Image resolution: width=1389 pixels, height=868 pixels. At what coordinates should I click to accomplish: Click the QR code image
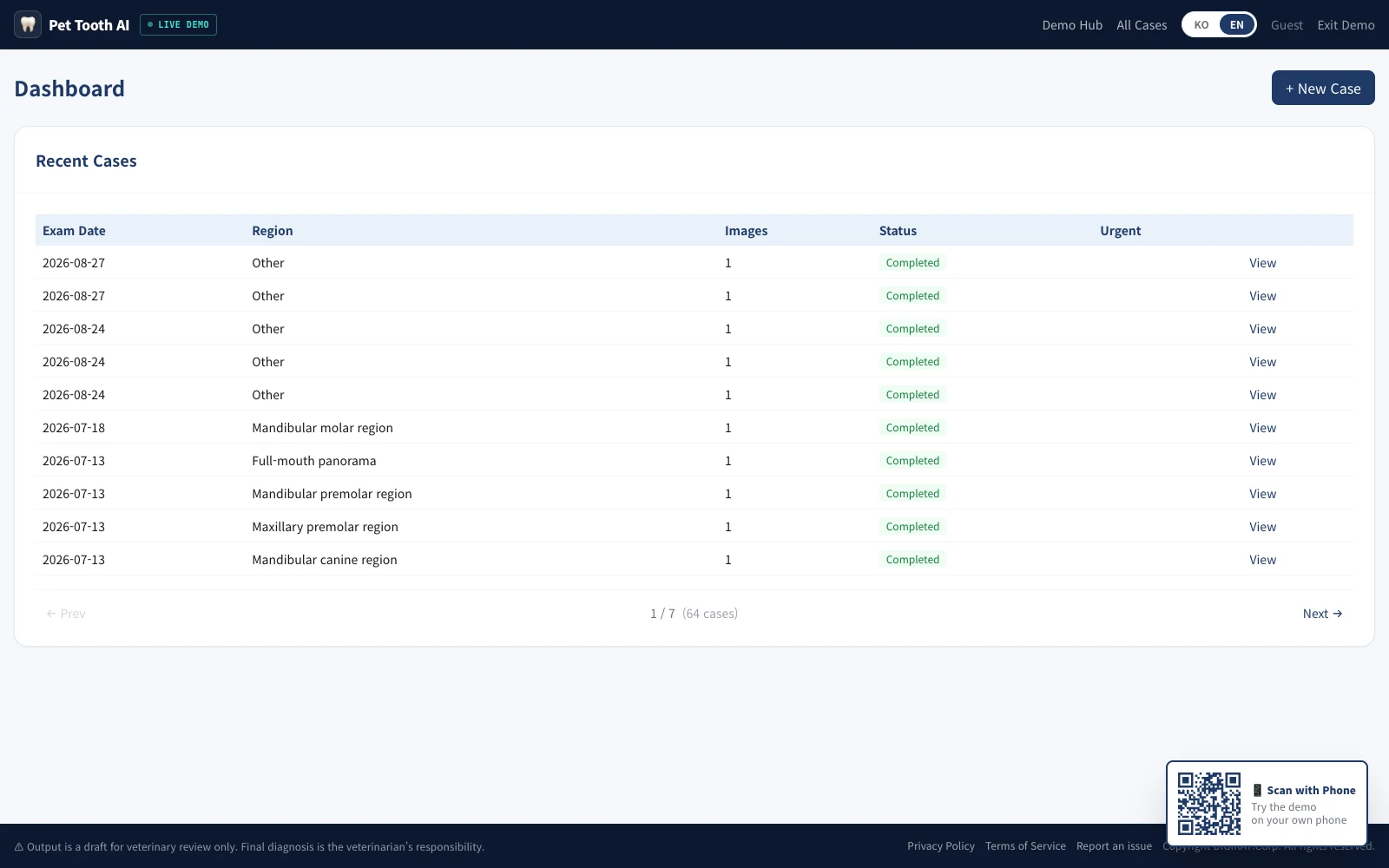1209,804
